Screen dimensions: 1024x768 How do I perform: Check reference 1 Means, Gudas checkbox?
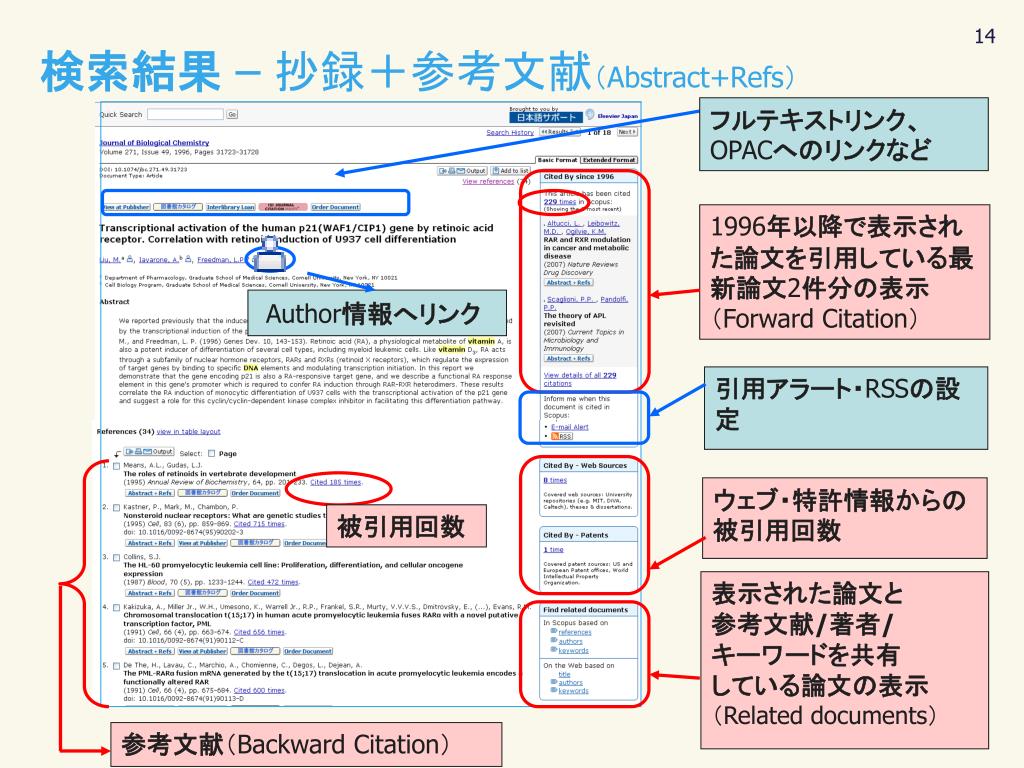116,466
